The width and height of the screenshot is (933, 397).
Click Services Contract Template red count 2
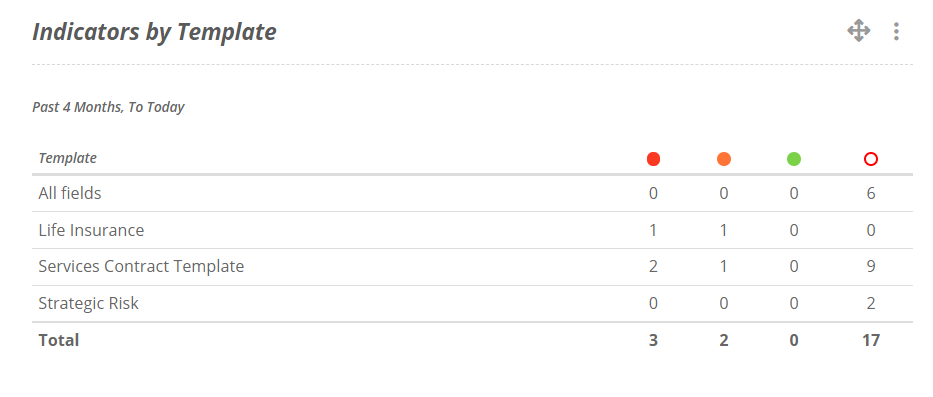click(653, 267)
